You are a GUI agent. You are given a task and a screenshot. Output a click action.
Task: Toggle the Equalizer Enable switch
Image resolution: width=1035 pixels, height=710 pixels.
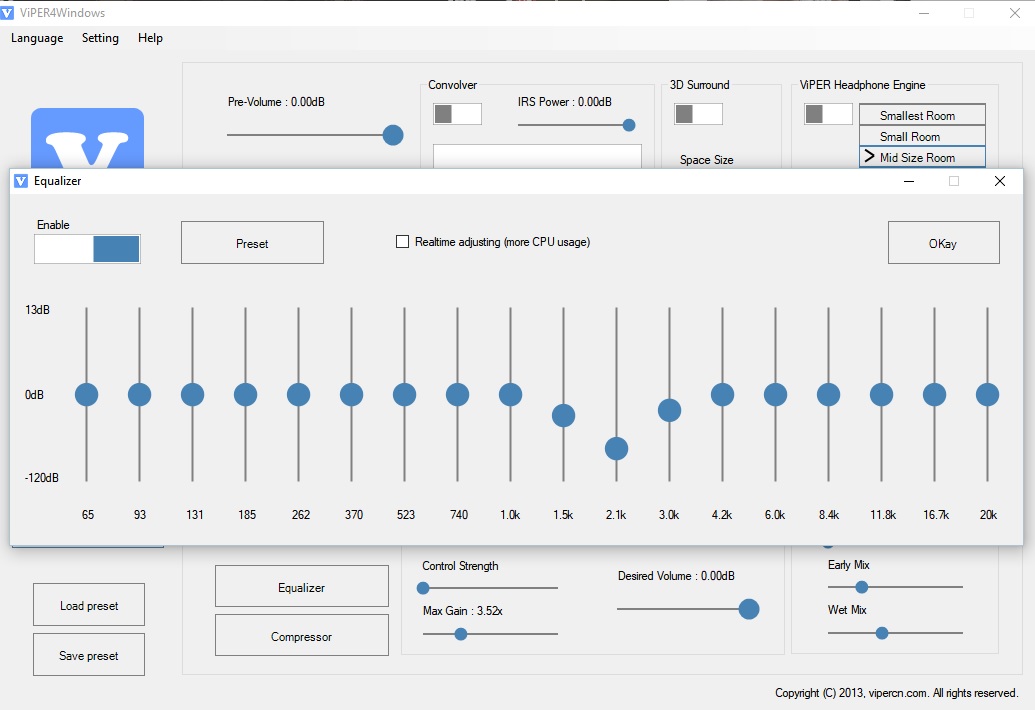[87, 249]
